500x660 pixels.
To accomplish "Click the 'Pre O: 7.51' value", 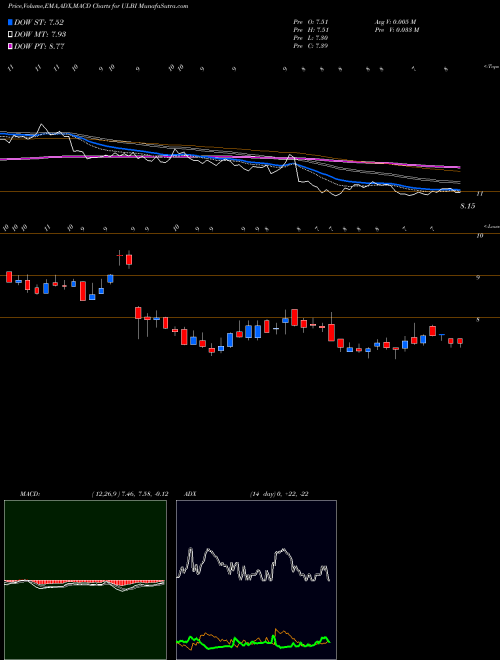I will pos(311,22).
